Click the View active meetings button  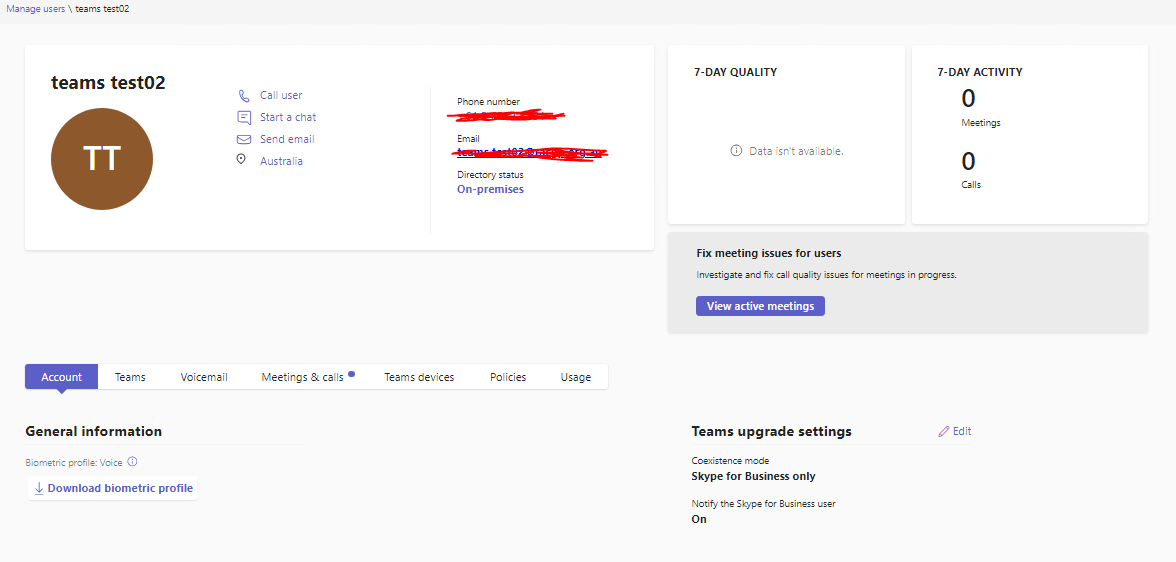point(760,306)
